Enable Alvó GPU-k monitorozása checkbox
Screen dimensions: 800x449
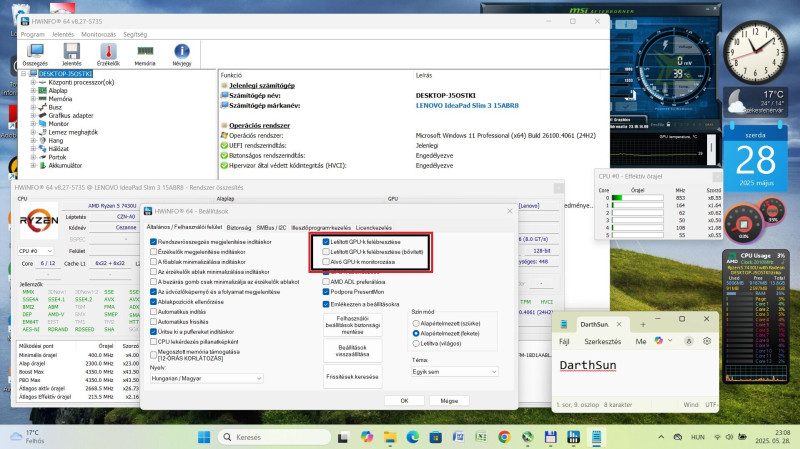coord(326,262)
